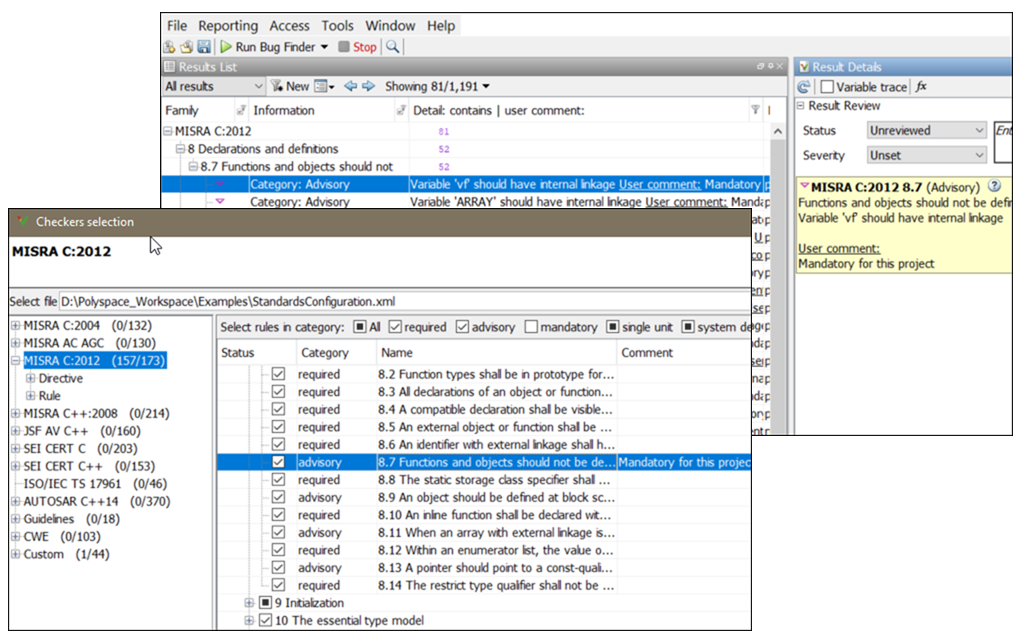
Task: Collapse the 8.7 Functions and objects node
Action: coord(193,166)
